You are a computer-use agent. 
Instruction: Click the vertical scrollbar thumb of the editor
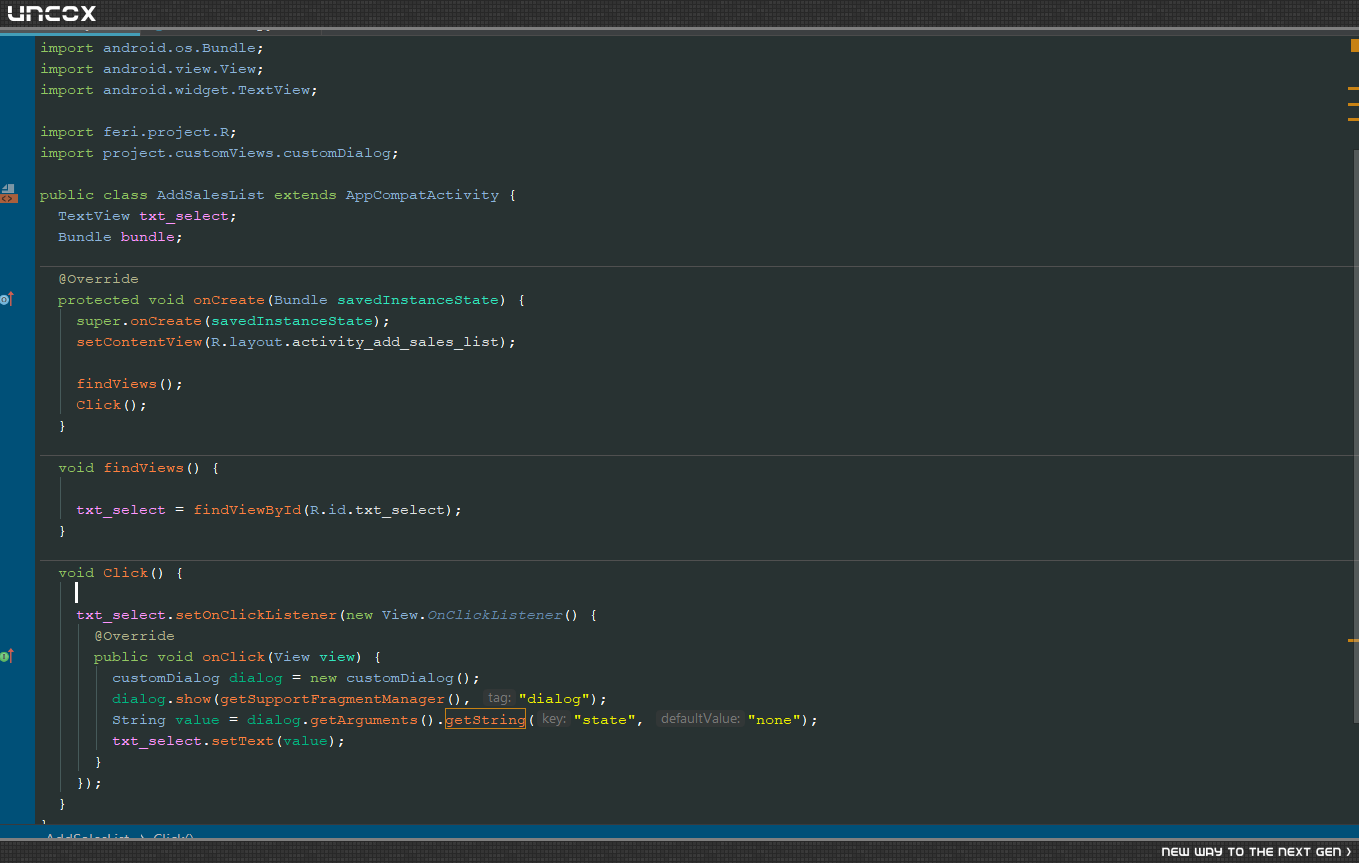tap(1355, 435)
